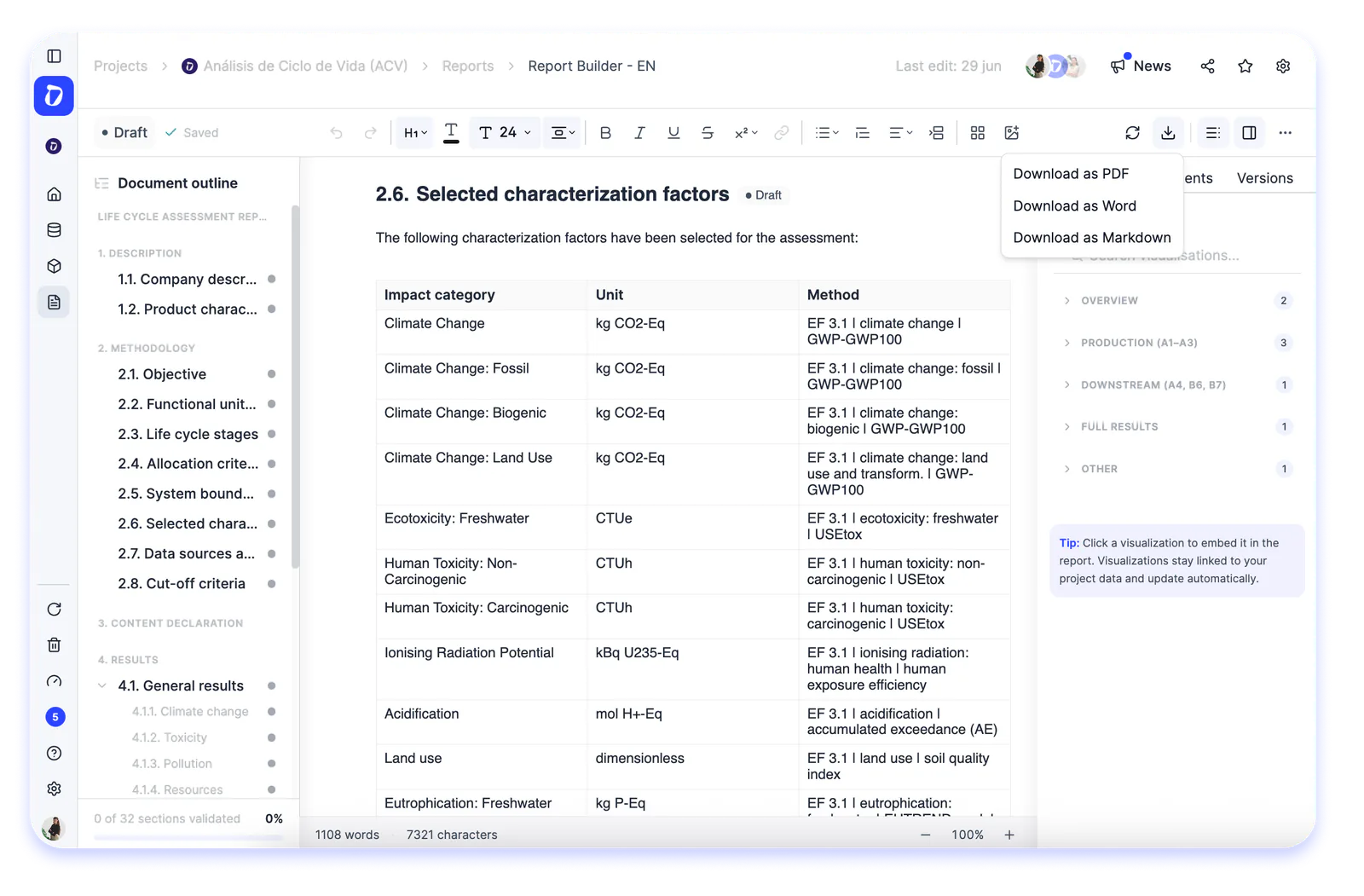This screenshot has width=1364, height=896.
Task: Toggle validation dot for 2.2. Functional unit
Action: click(x=271, y=404)
